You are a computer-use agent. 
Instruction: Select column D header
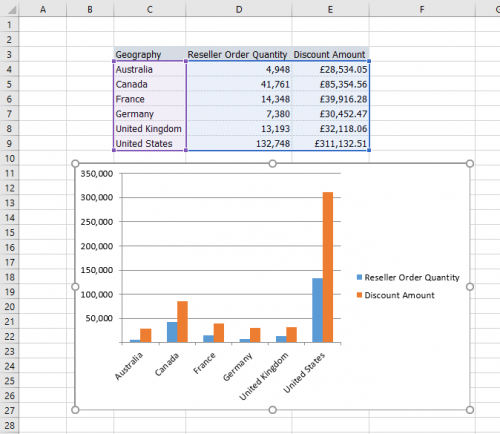(x=239, y=9)
